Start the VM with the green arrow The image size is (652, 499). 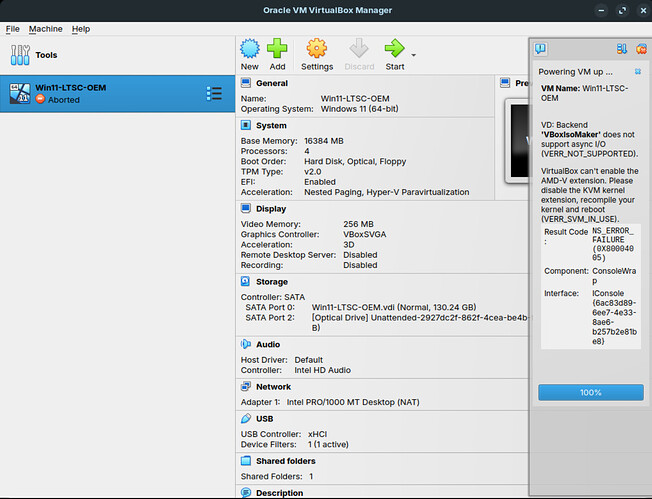(x=394, y=48)
